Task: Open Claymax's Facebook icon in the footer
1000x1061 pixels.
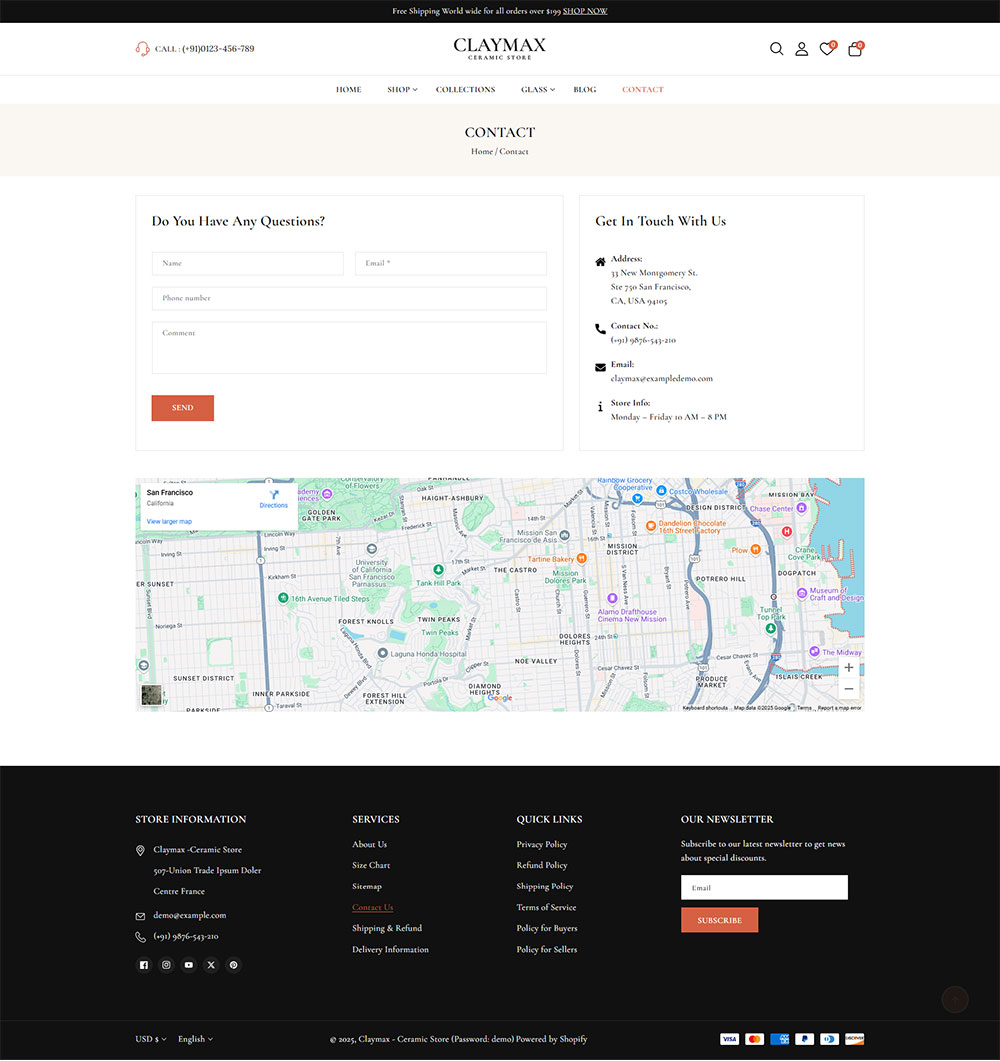Action: click(143, 964)
